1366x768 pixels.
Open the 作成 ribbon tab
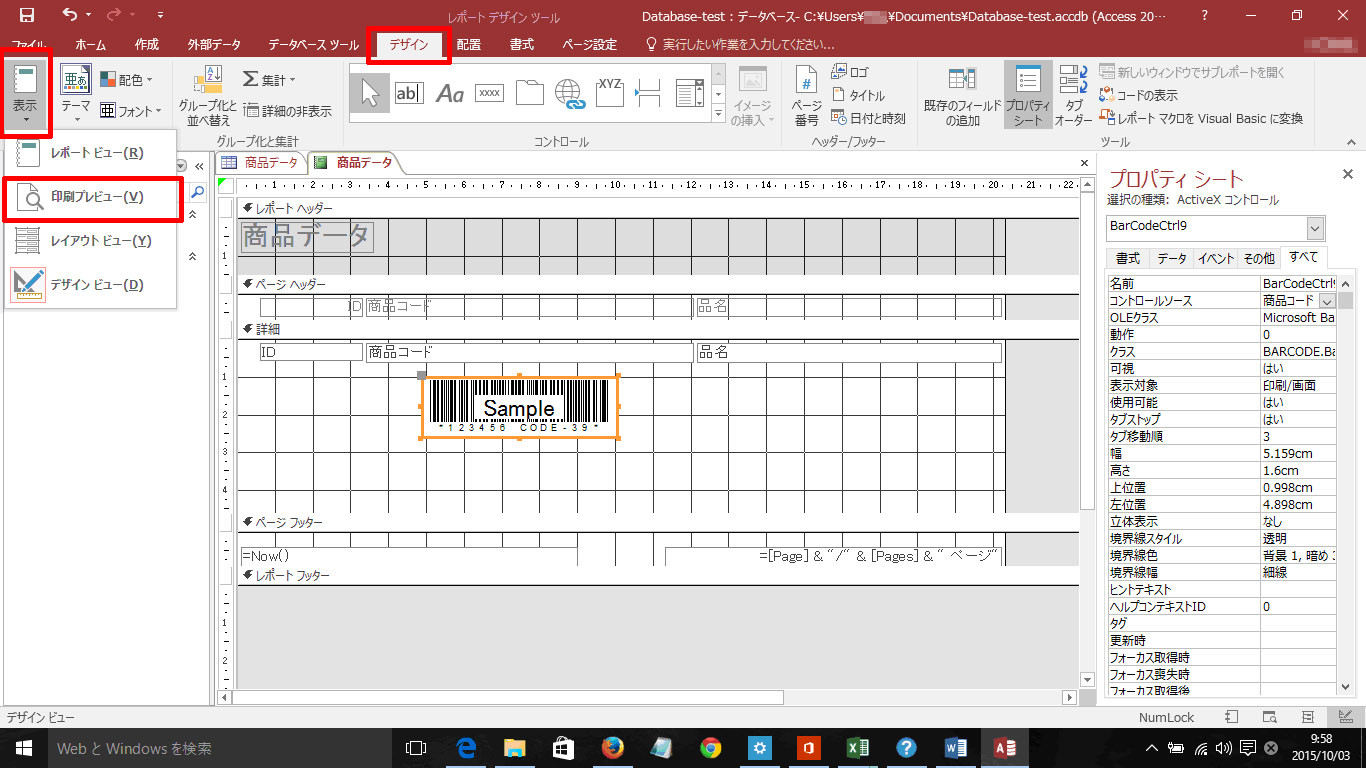point(147,45)
